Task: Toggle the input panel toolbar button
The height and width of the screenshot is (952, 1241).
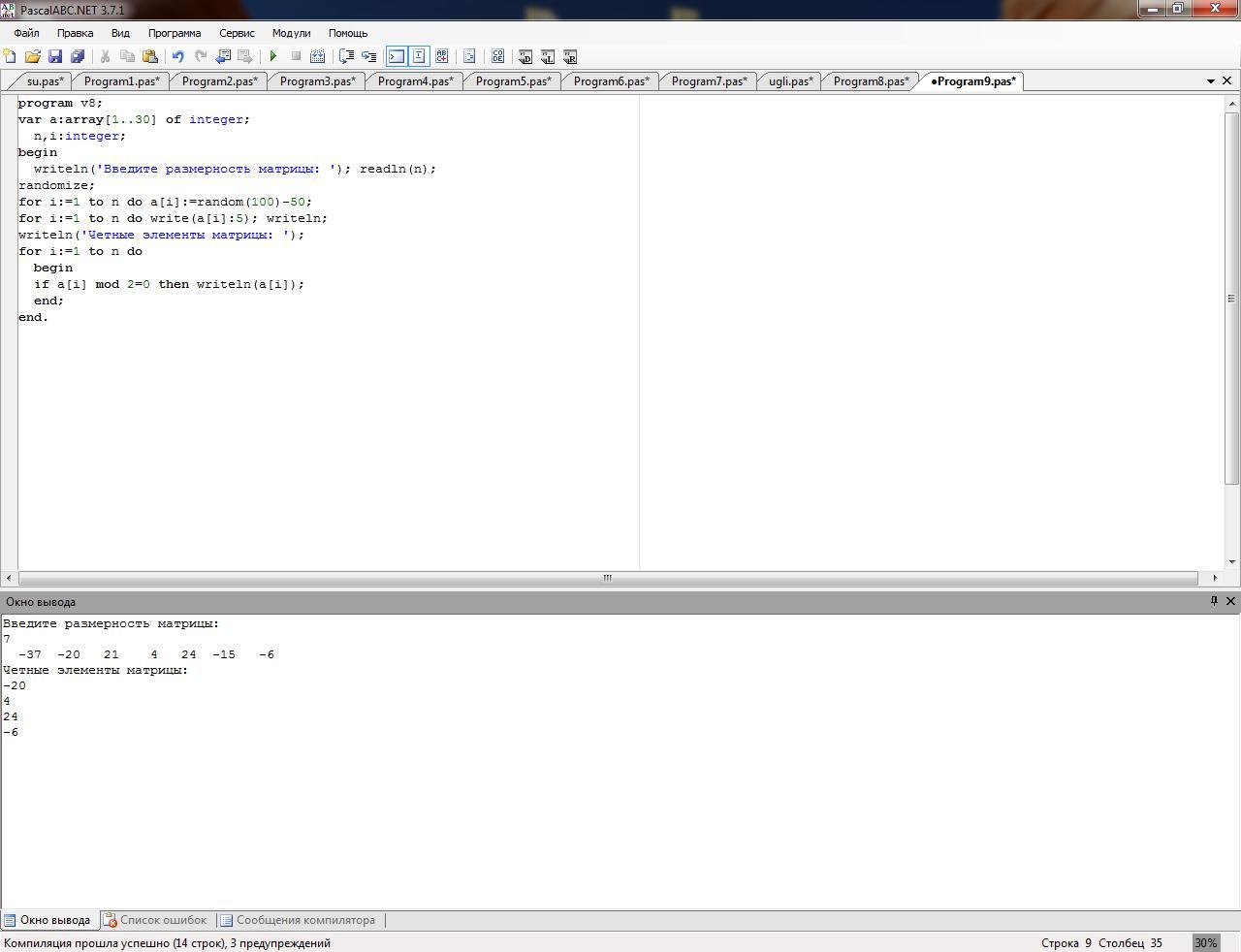Action: 419,57
